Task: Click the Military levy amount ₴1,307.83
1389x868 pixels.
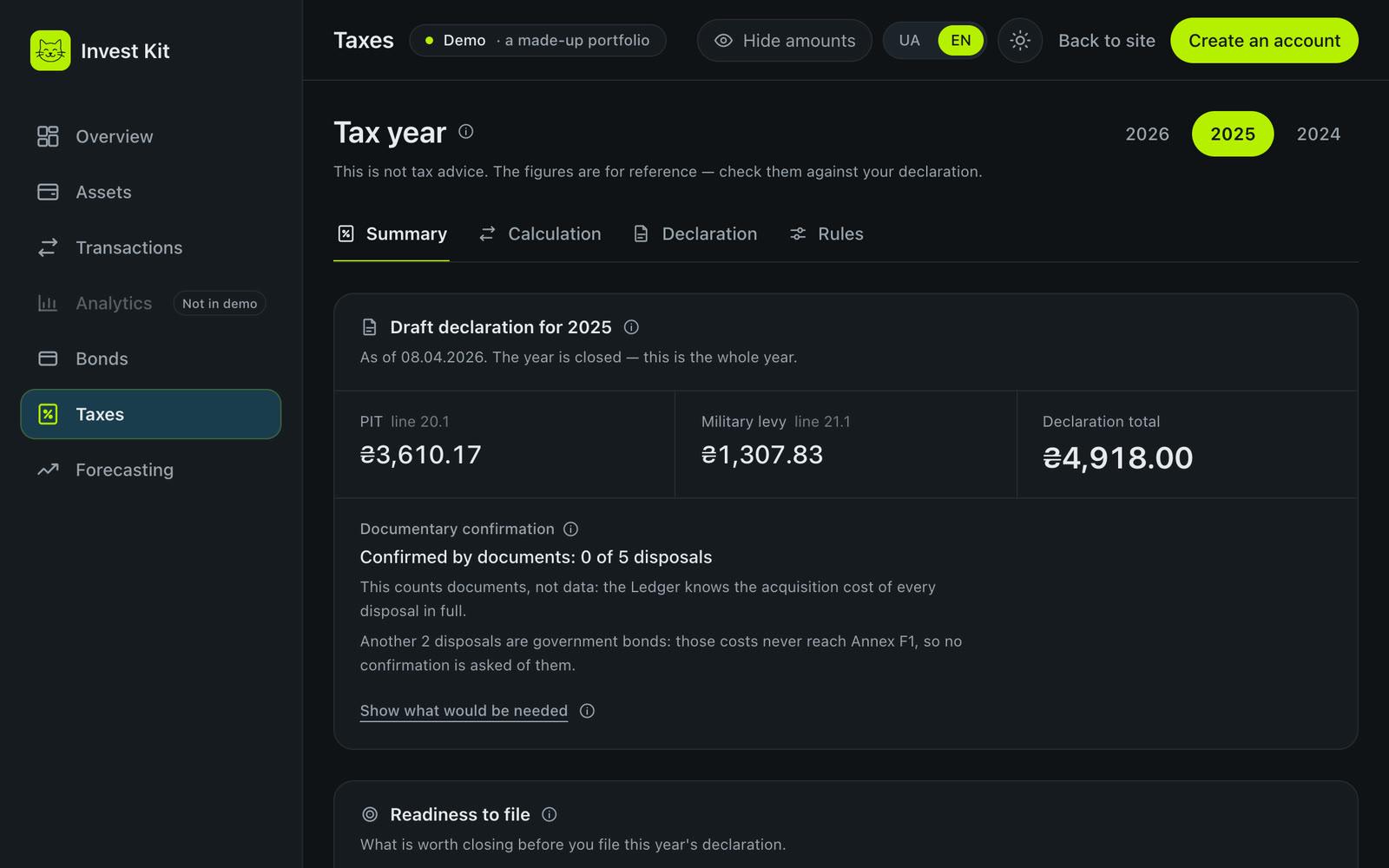Action: click(762, 455)
